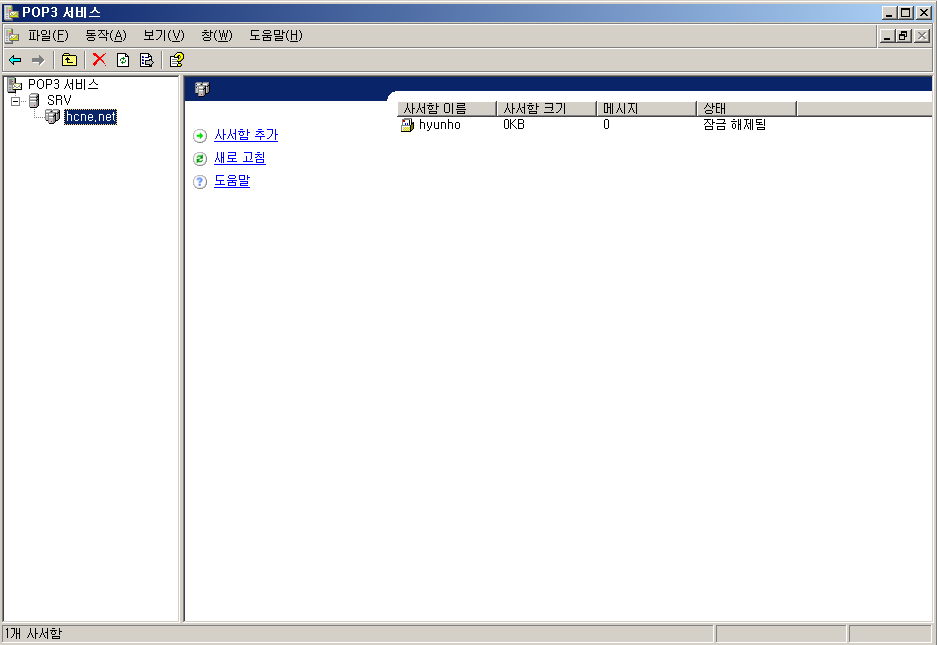Open the 파일(F) menu
The height and width of the screenshot is (645, 937).
click(48, 36)
